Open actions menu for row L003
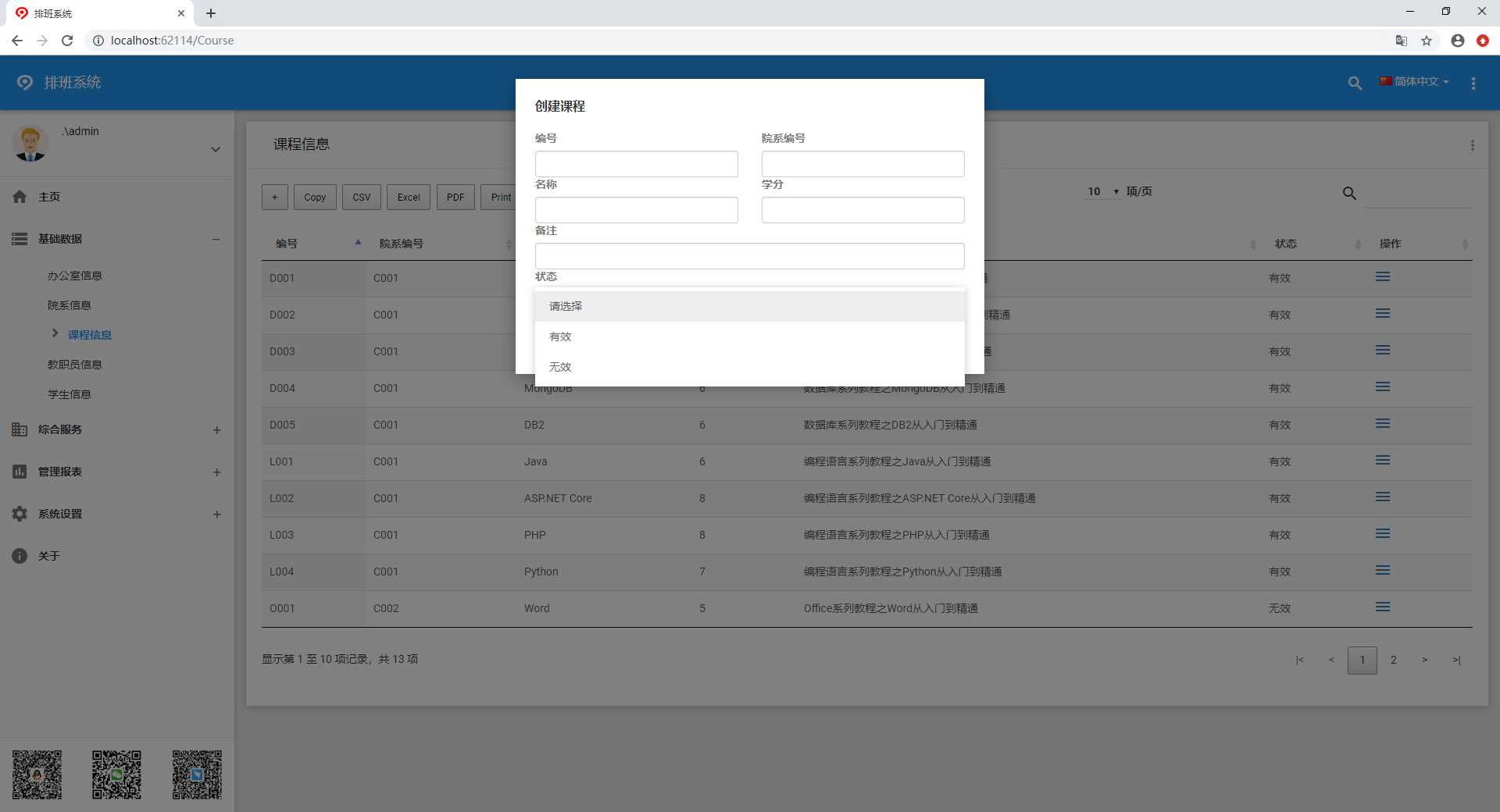The height and width of the screenshot is (812, 1500). [x=1383, y=533]
